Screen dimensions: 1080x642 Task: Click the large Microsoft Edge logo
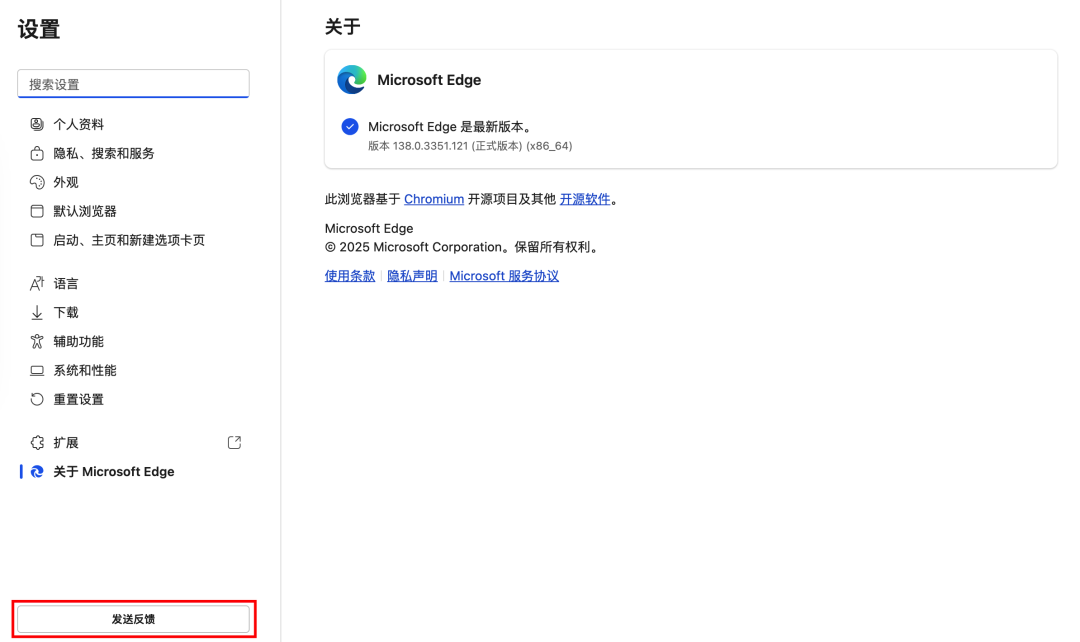(351, 80)
